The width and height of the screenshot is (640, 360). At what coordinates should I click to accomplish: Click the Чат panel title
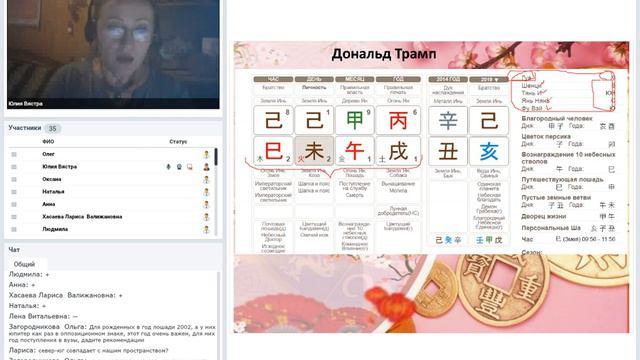click(x=14, y=249)
